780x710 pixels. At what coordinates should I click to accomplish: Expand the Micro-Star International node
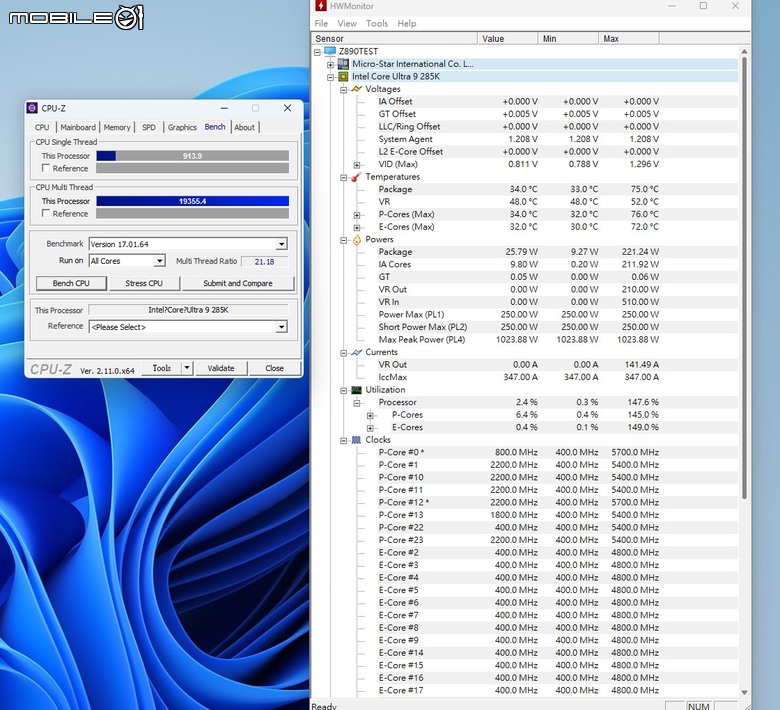tap(330, 64)
